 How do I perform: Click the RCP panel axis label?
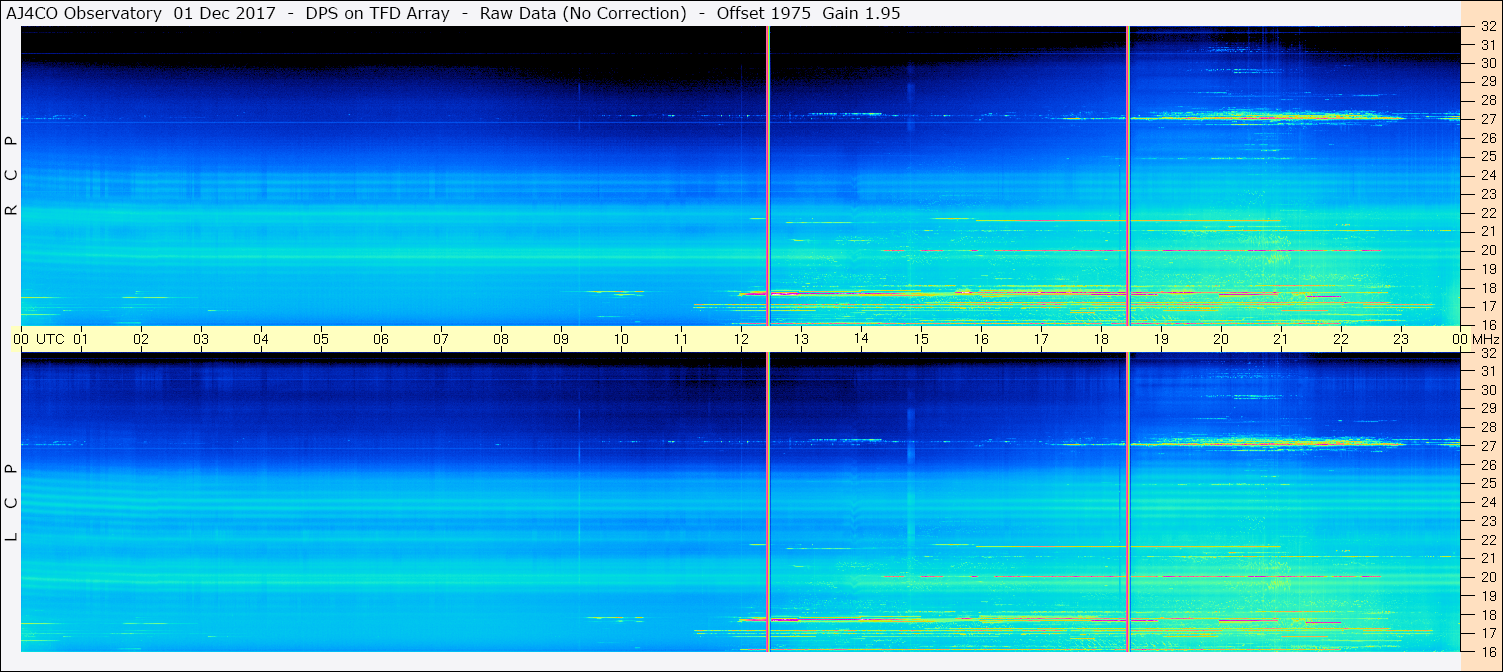(11, 176)
